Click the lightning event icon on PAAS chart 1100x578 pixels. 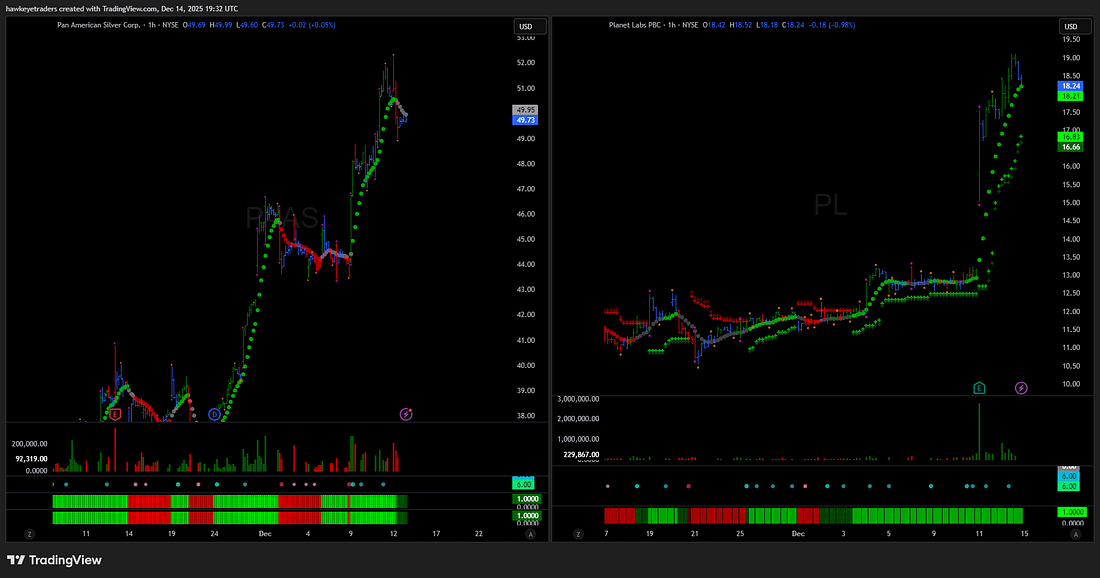pos(405,414)
